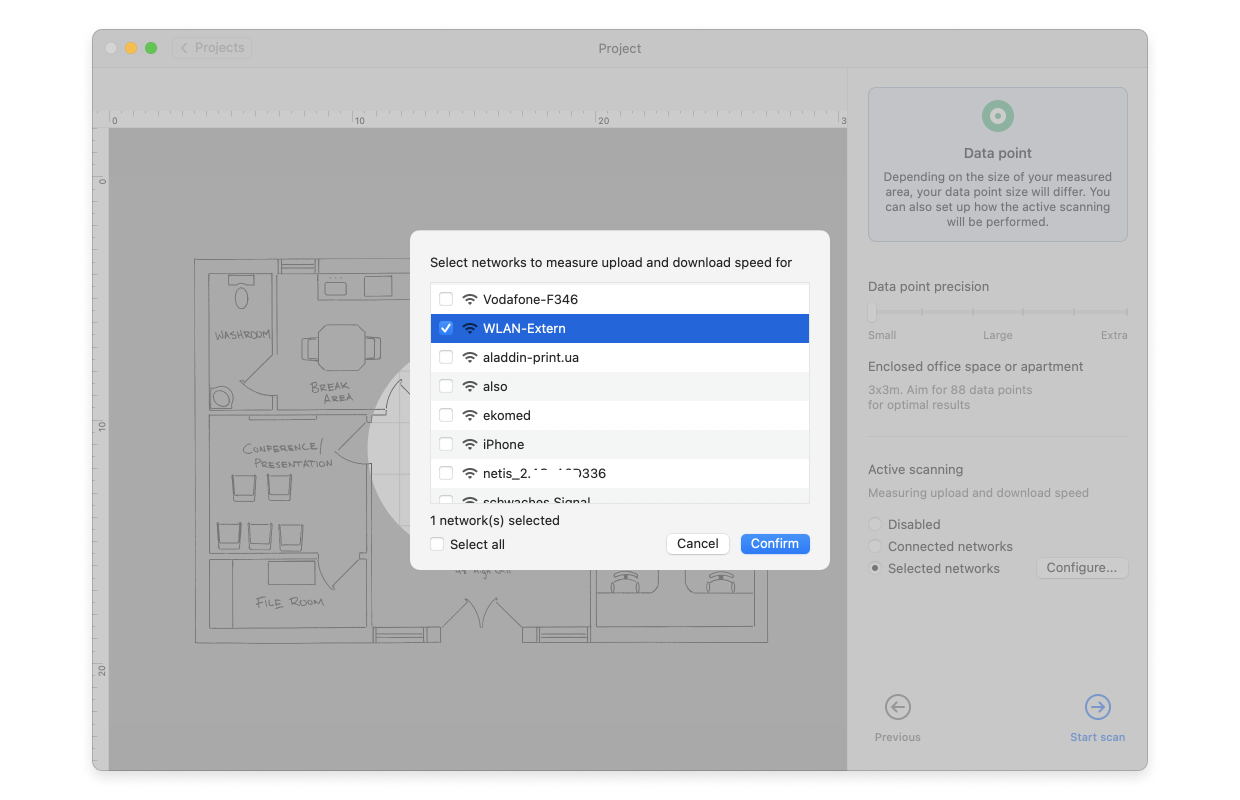Select the Disabled active scanning option
This screenshot has height=800, width=1240.
point(875,524)
